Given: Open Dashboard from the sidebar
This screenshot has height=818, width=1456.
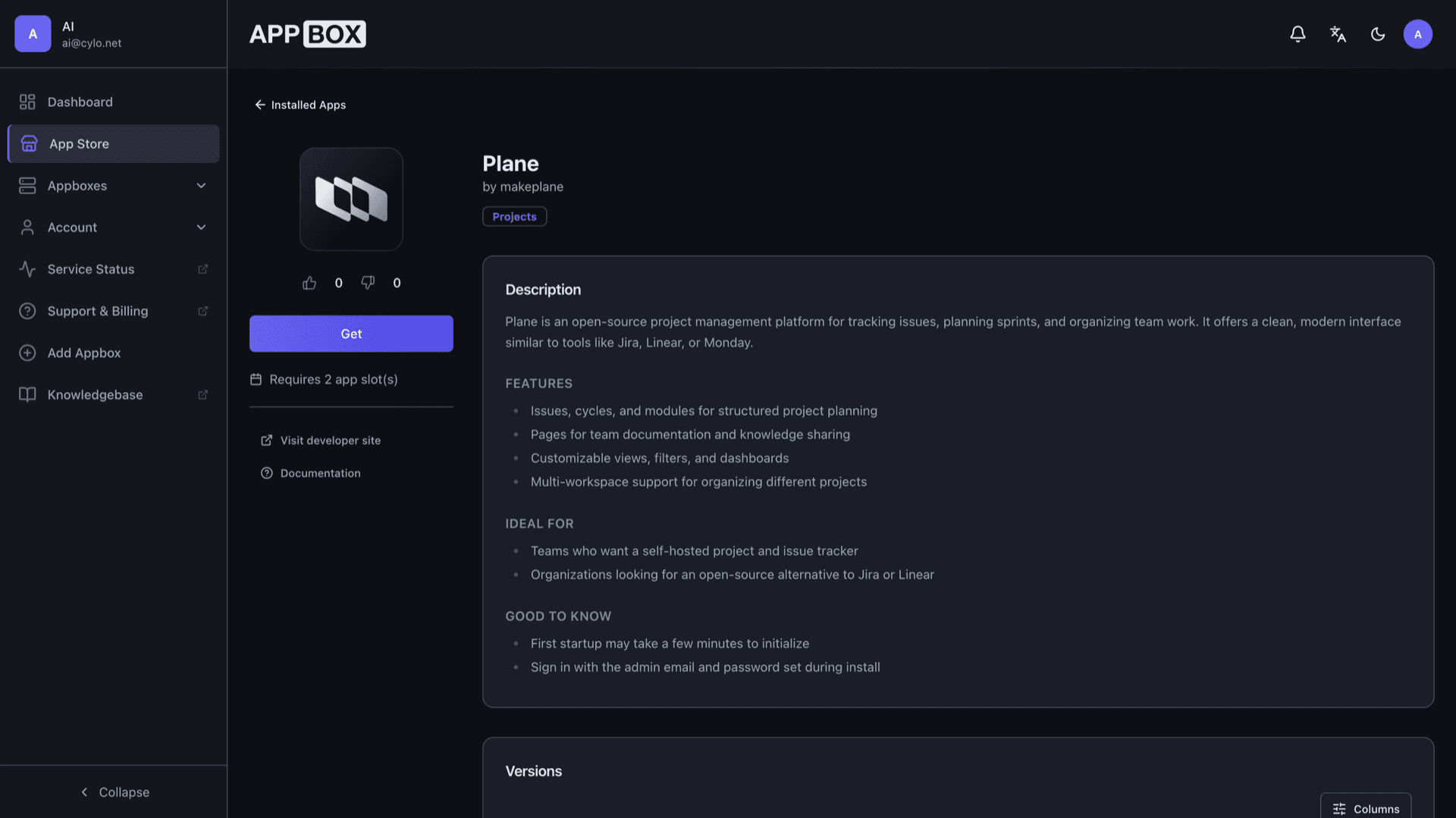Looking at the screenshot, I should pyautogui.click(x=113, y=102).
